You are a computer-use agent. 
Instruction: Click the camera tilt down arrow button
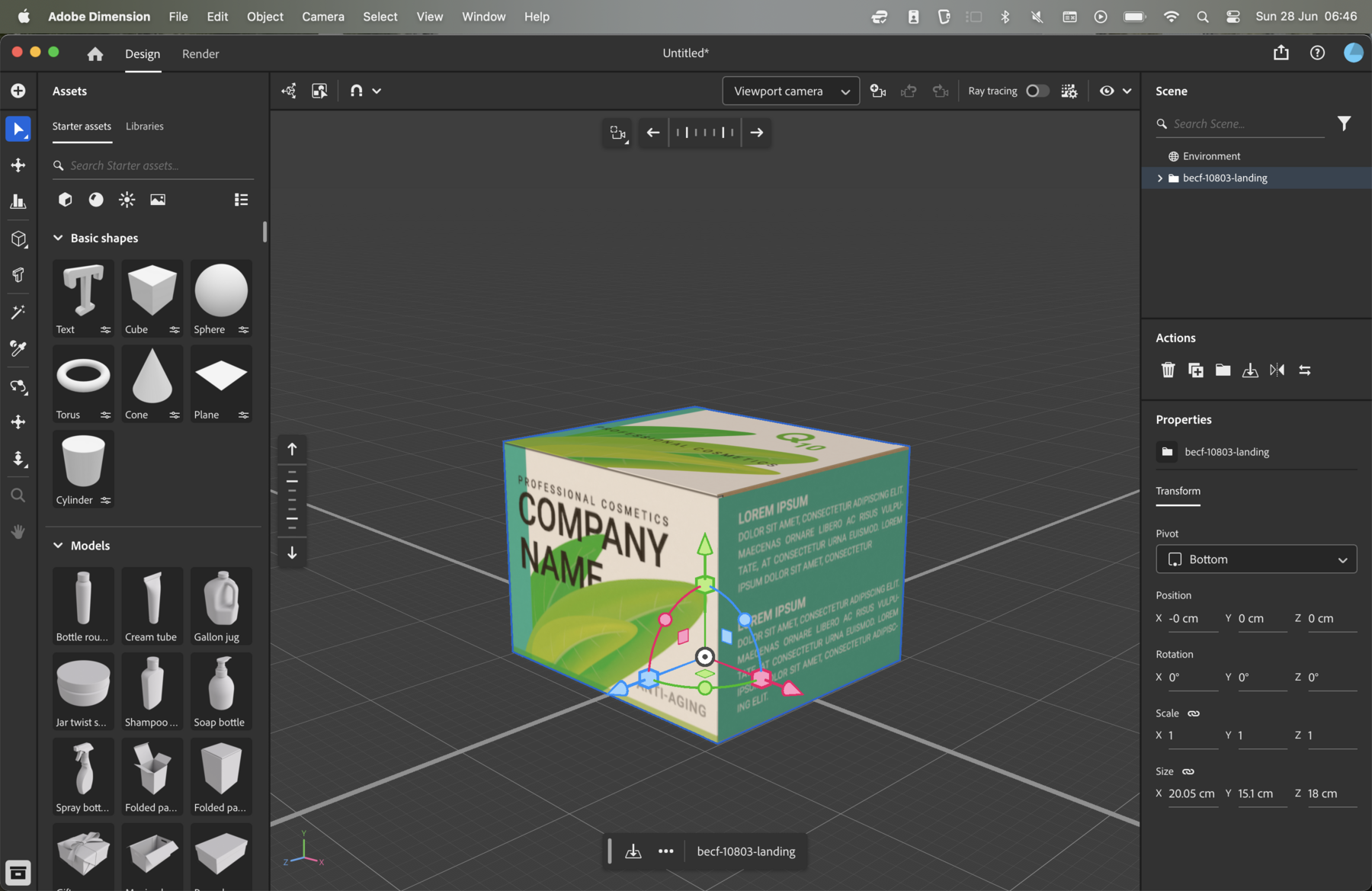[292, 553]
